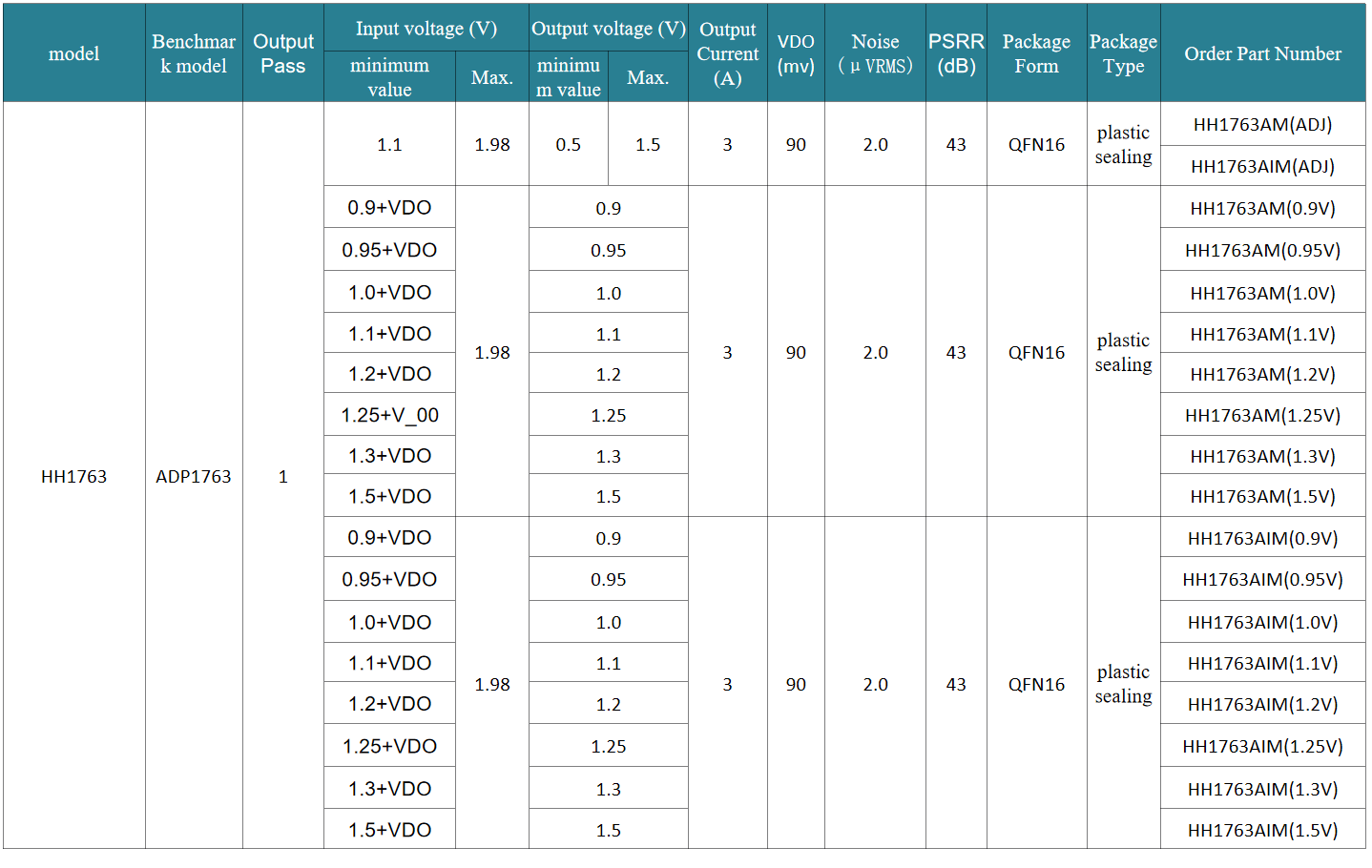Click the Output Current (A) header
Screen dimensions: 1372x868
click(727, 53)
